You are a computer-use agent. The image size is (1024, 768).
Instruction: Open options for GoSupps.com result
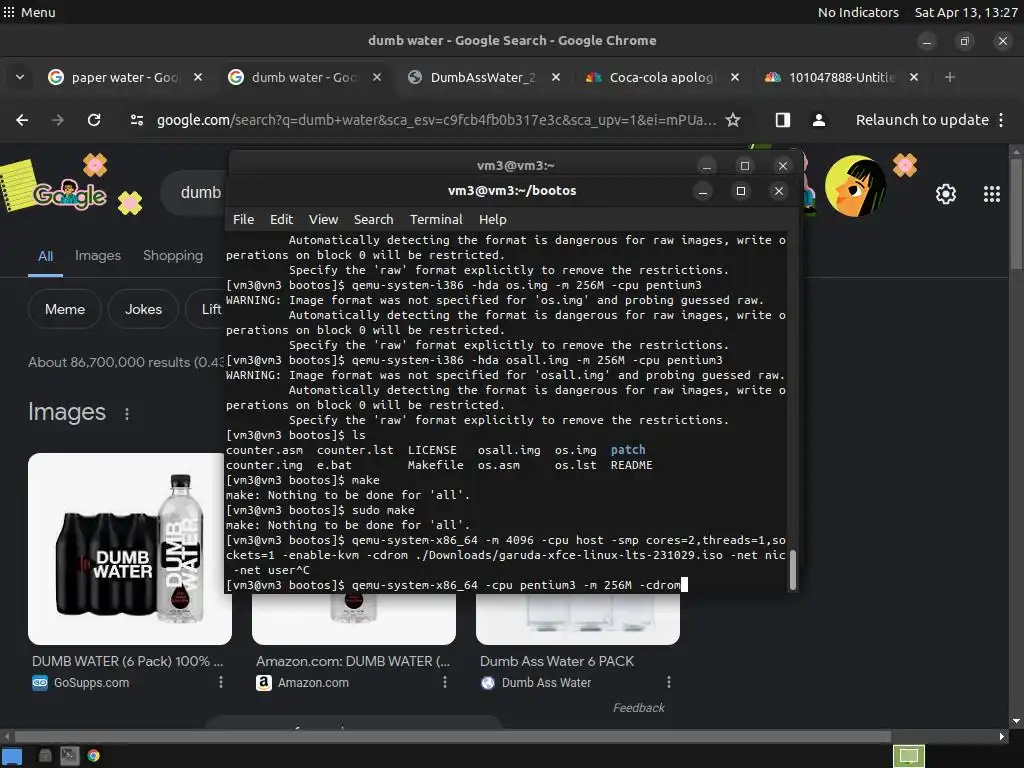coord(221,682)
